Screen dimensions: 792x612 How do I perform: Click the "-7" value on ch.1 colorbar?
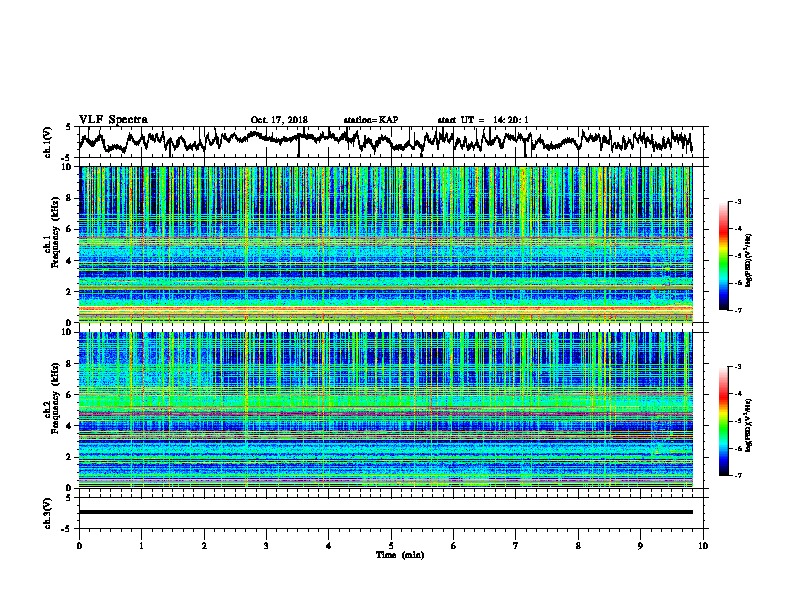pyautogui.click(x=738, y=310)
